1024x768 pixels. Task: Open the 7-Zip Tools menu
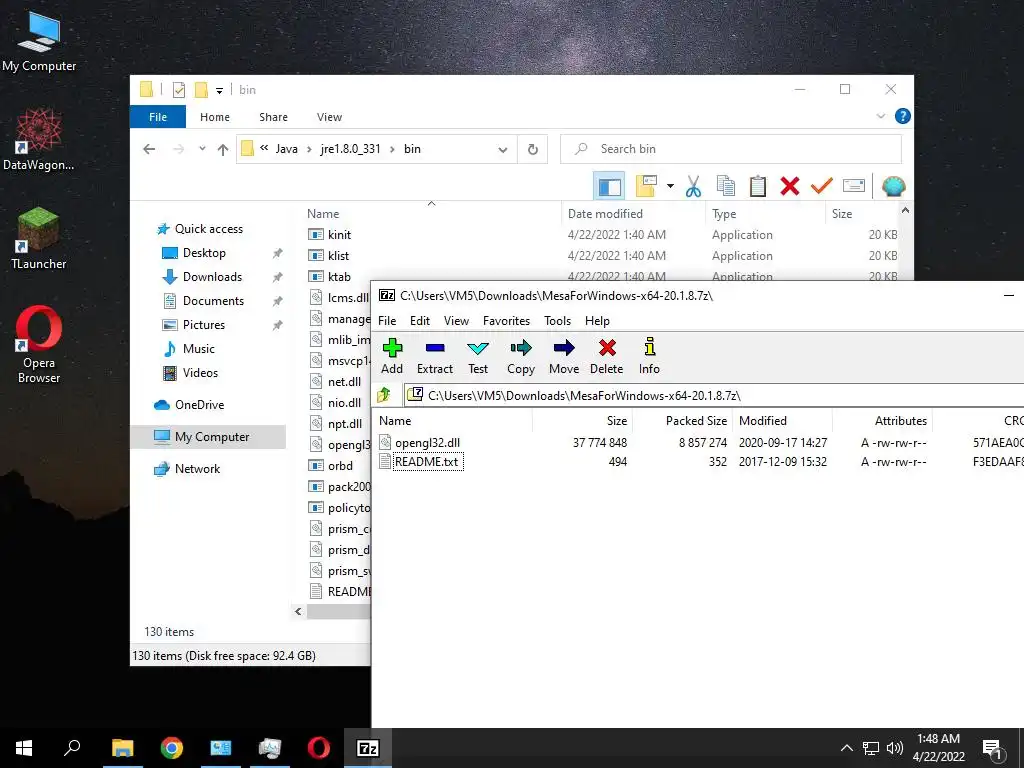point(558,321)
